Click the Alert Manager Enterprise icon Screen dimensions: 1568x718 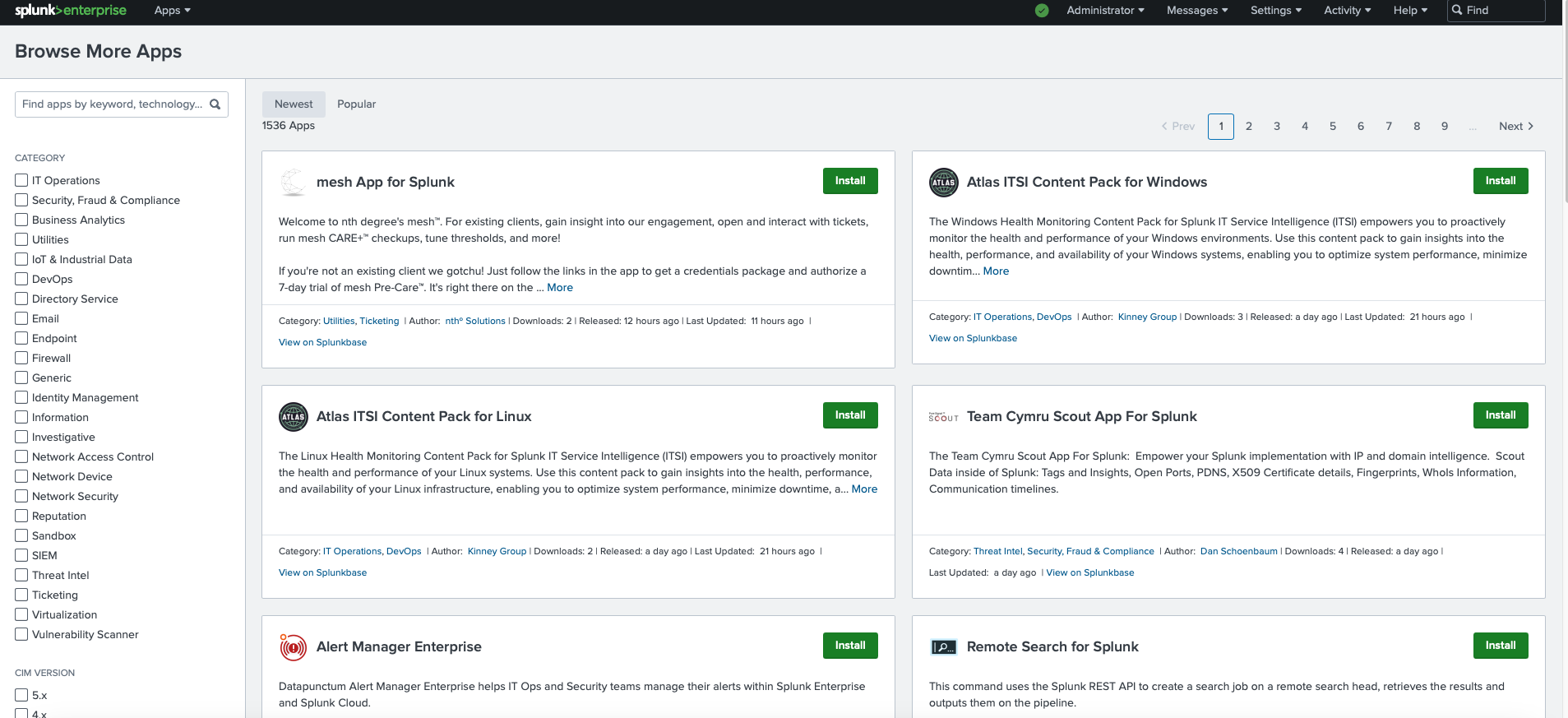coord(294,647)
